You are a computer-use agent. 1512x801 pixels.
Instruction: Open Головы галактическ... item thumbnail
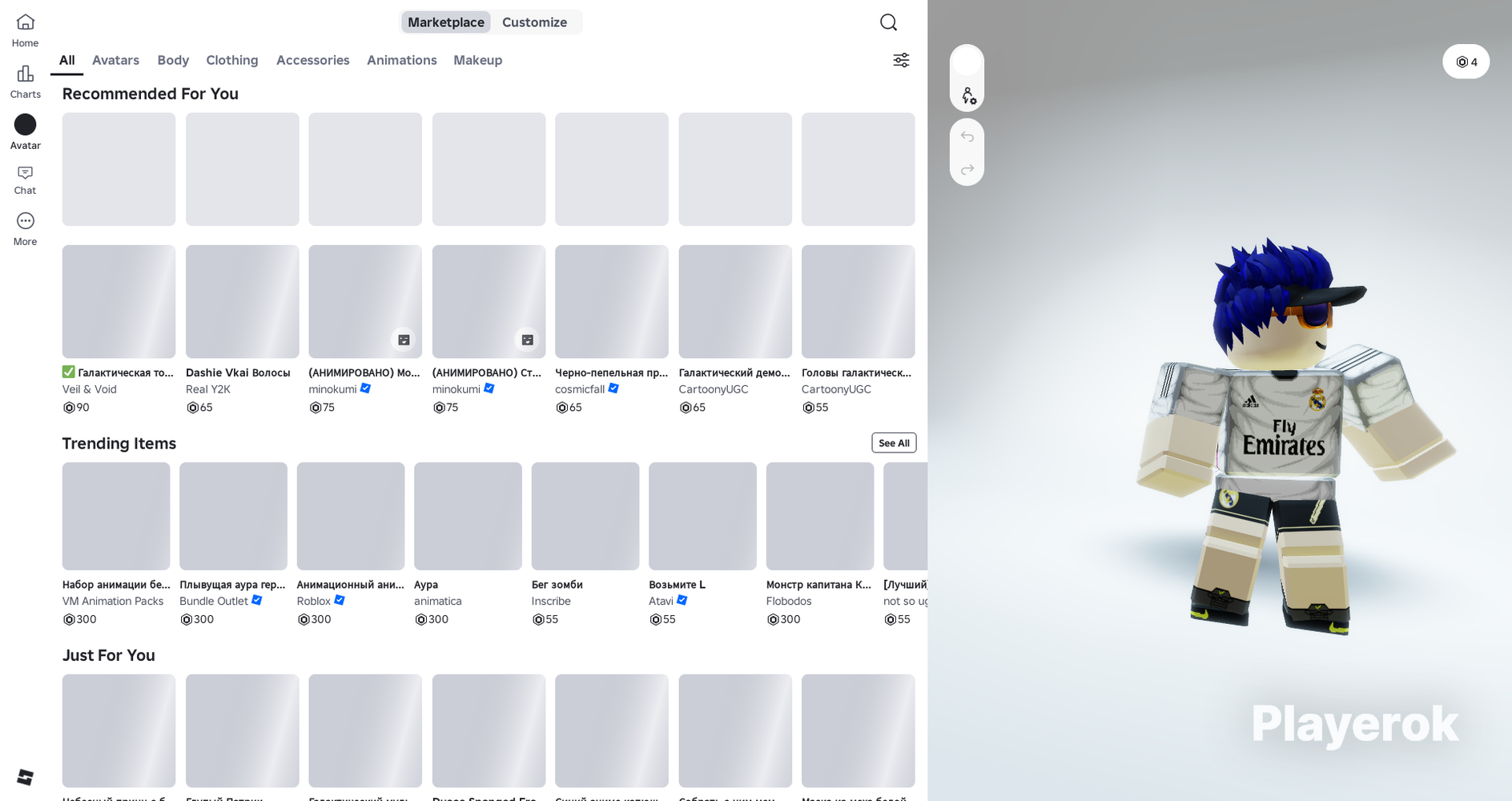tap(859, 301)
